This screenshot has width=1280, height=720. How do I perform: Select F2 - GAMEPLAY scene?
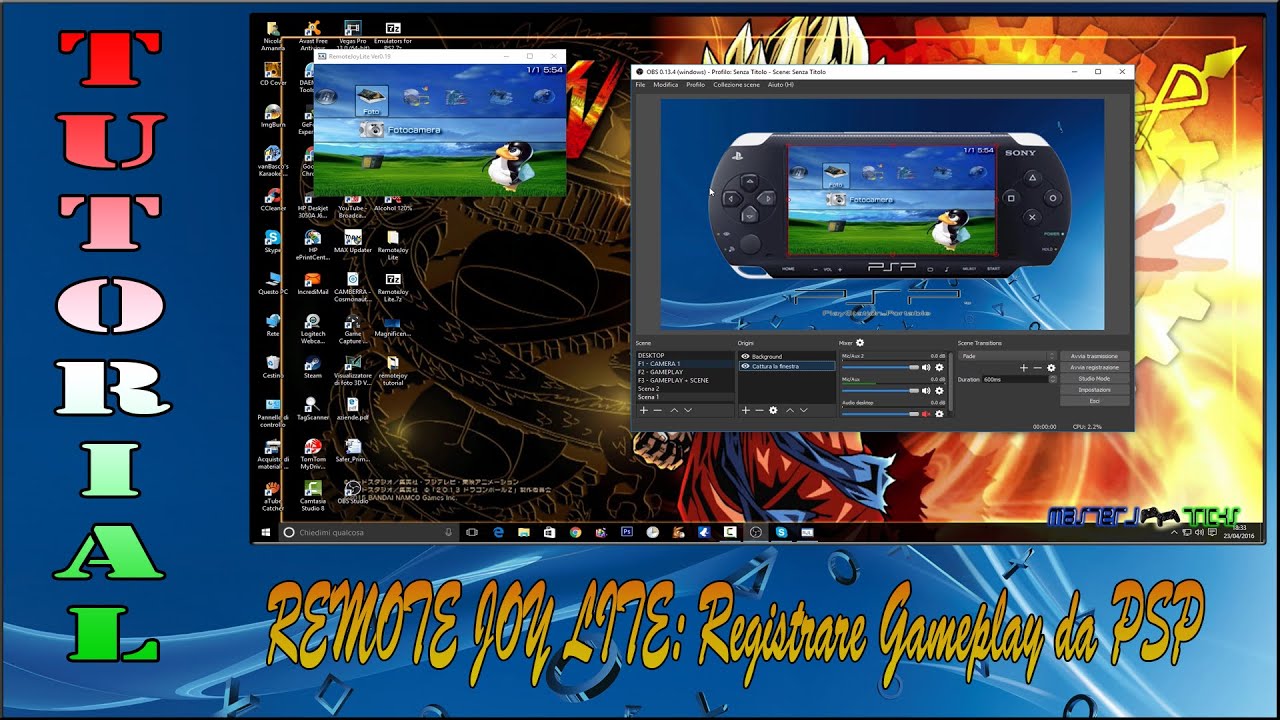tap(686, 372)
